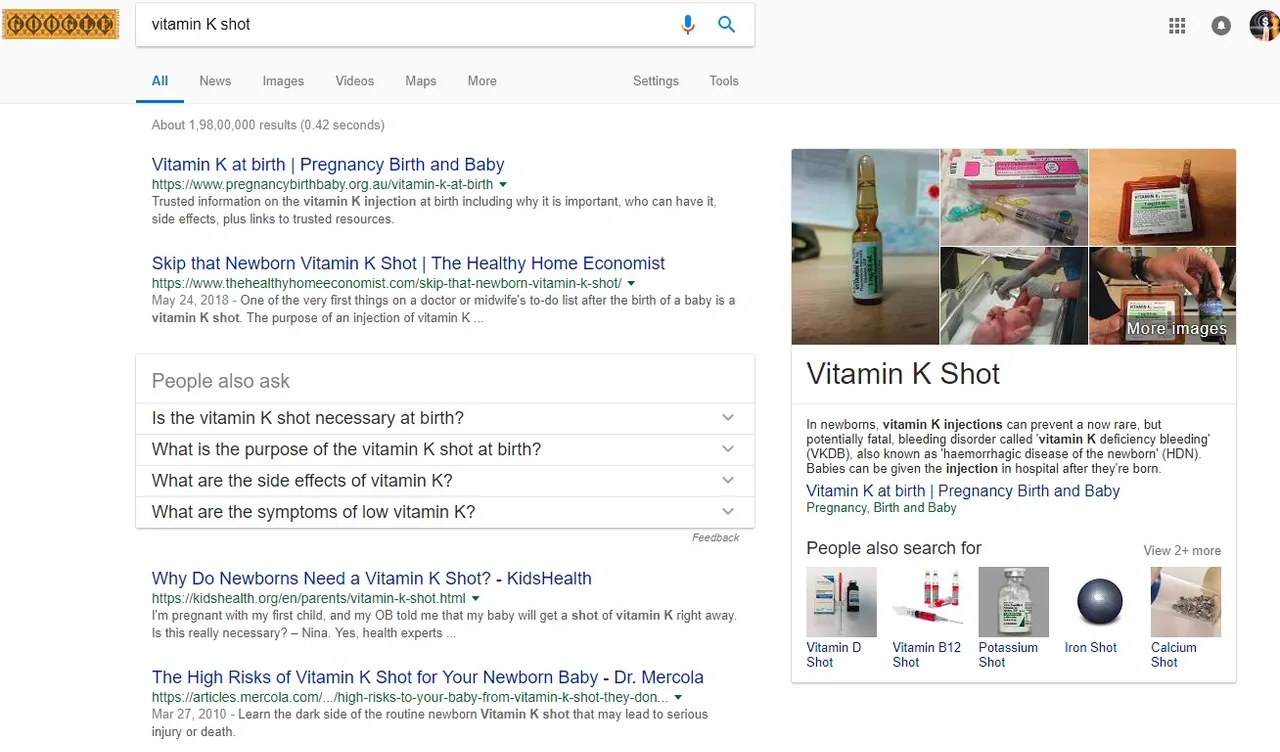Open 'The High Risks of Vitamin K Shot' Mercola result
This screenshot has width=1280, height=752.
coord(428,678)
